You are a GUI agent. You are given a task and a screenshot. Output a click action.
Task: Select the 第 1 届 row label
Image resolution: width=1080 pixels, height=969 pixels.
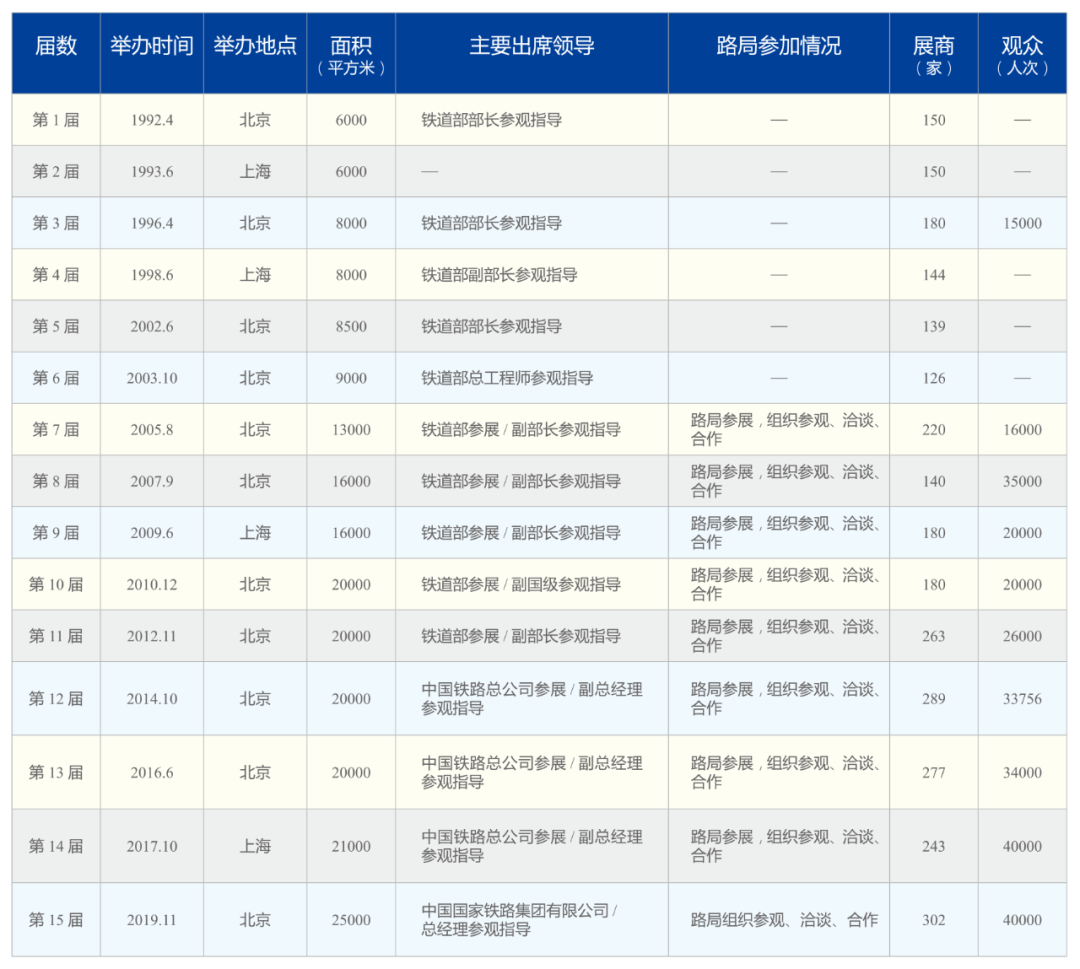click(55, 119)
